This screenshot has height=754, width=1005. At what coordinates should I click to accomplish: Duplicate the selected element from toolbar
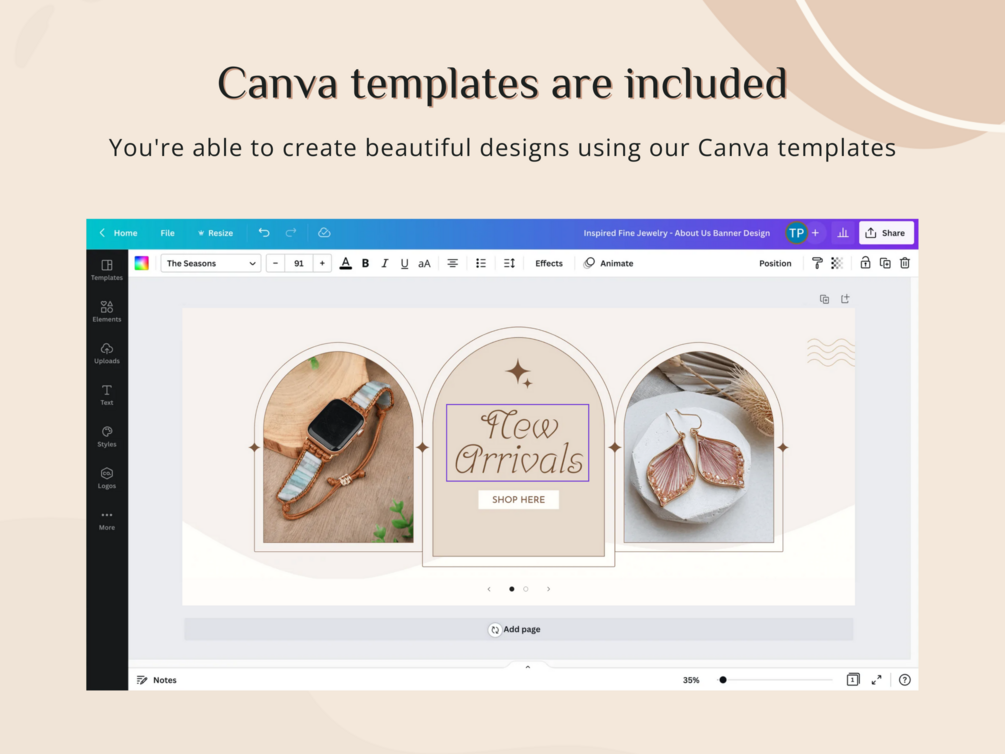click(x=885, y=263)
